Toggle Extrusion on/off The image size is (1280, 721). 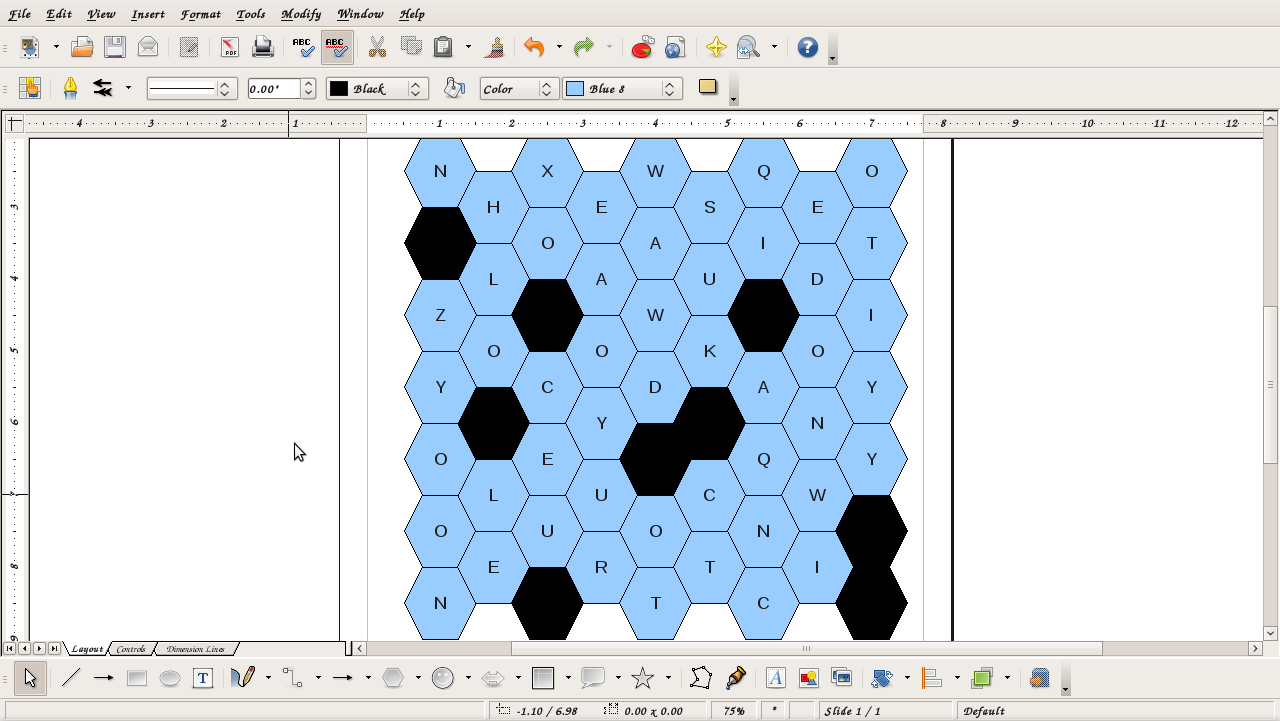click(x=1039, y=678)
